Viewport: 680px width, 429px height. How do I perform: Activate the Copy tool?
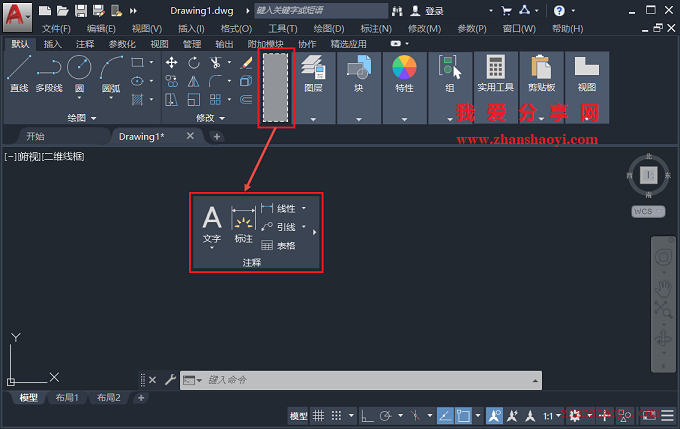tap(171, 81)
